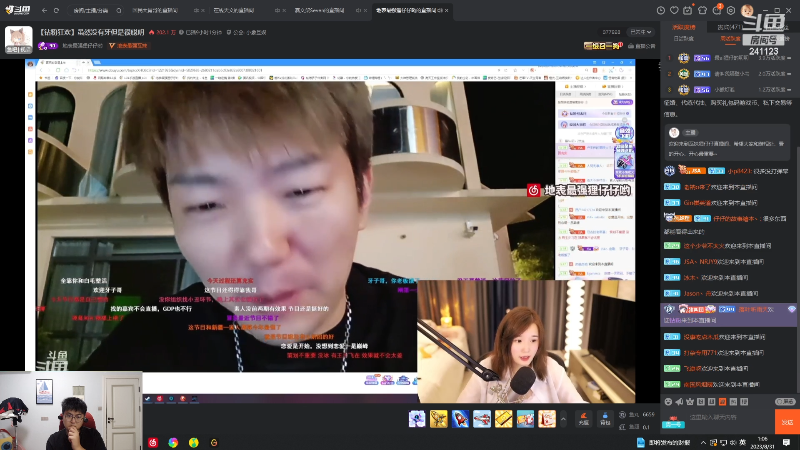
Task: Open the emoji picker in chat toolbar
Action: (668, 402)
